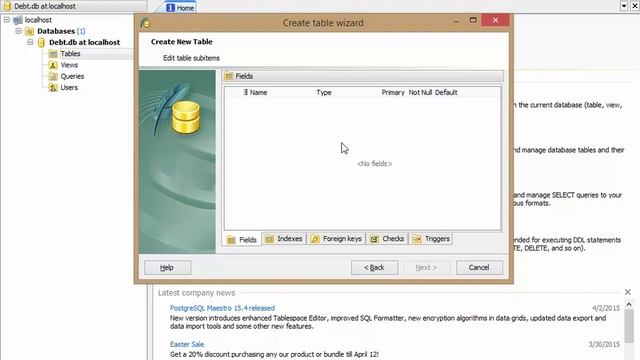The width and height of the screenshot is (640, 360).
Task: Click the Type column header
Action: coord(324,93)
